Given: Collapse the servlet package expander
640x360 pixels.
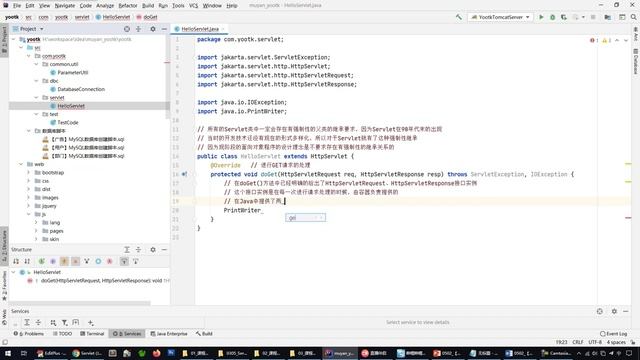Looking at the screenshot, I should click(x=36, y=98).
